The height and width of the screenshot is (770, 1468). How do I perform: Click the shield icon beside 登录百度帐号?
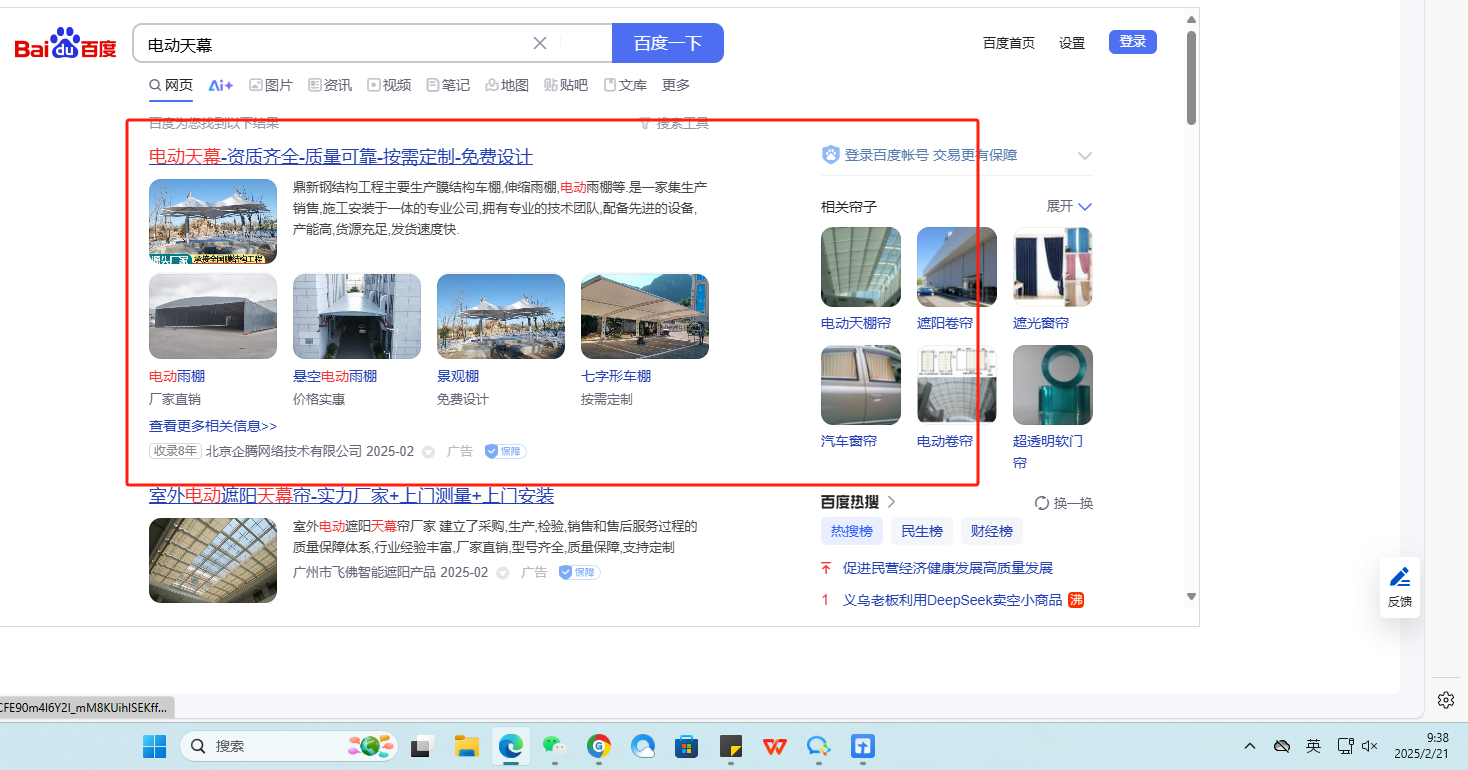830,155
